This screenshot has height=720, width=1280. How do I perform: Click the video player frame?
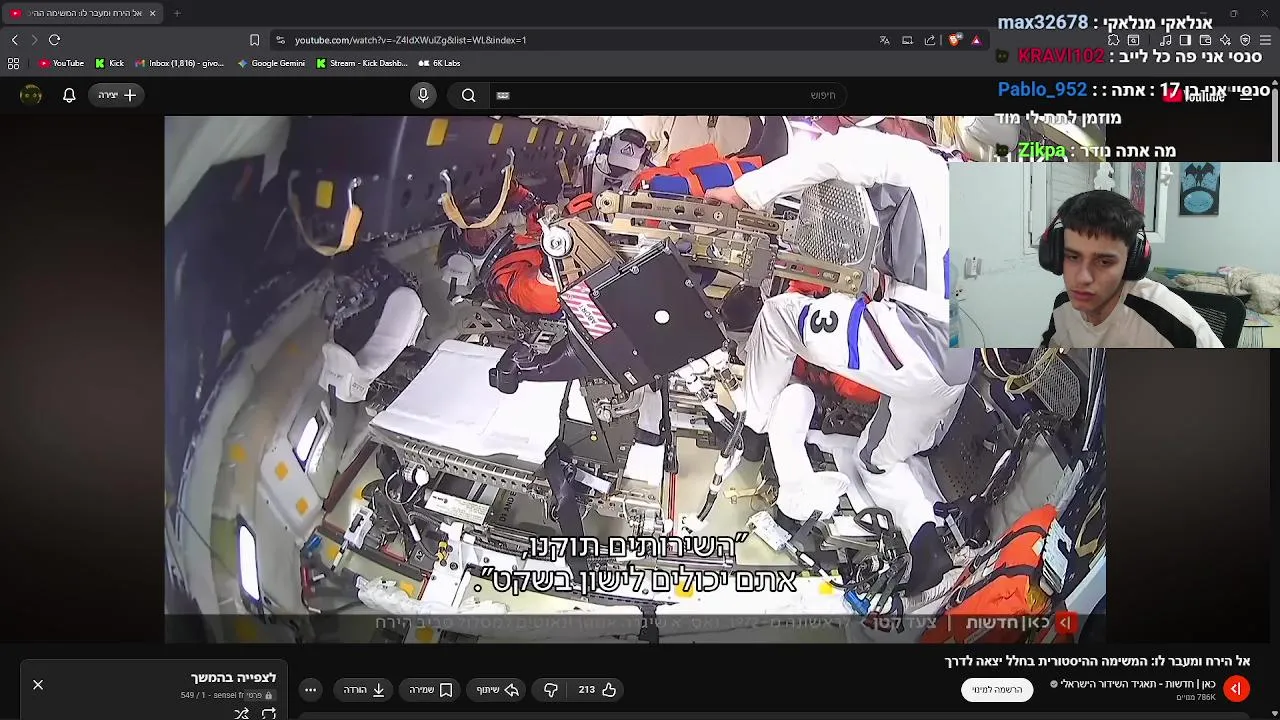click(635, 379)
